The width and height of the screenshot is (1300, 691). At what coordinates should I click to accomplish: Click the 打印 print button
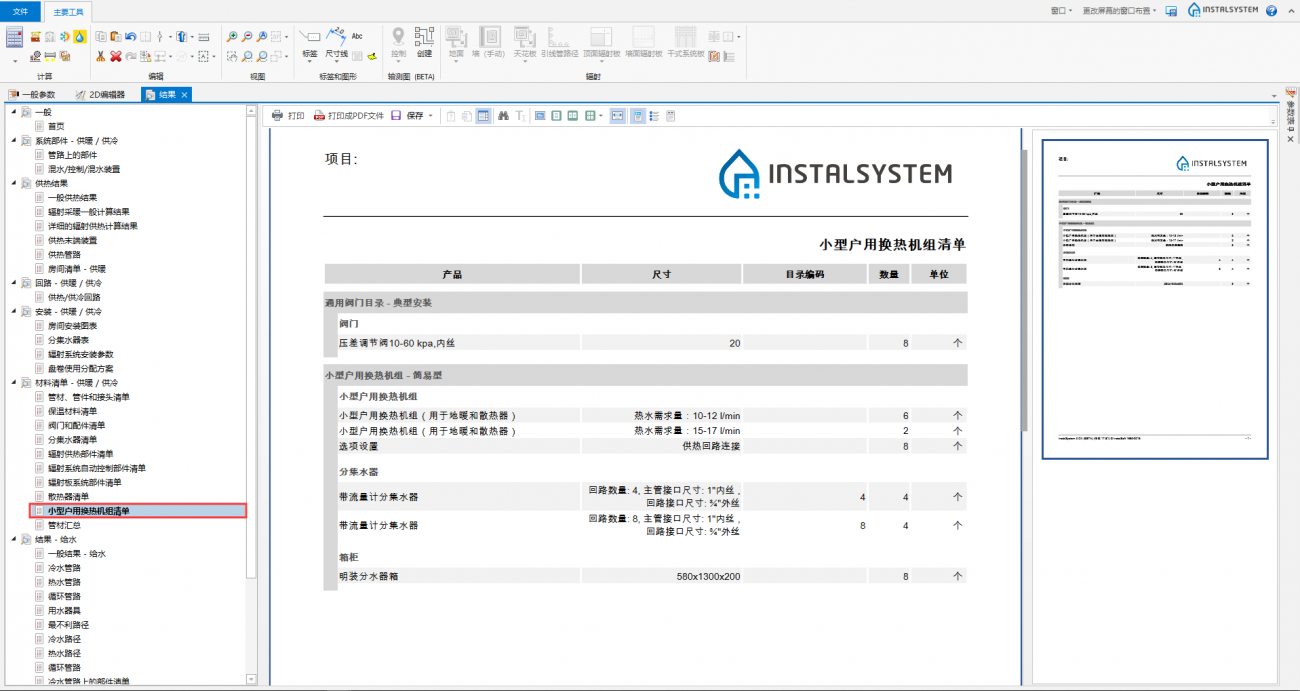pyautogui.click(x=288, y=116)
